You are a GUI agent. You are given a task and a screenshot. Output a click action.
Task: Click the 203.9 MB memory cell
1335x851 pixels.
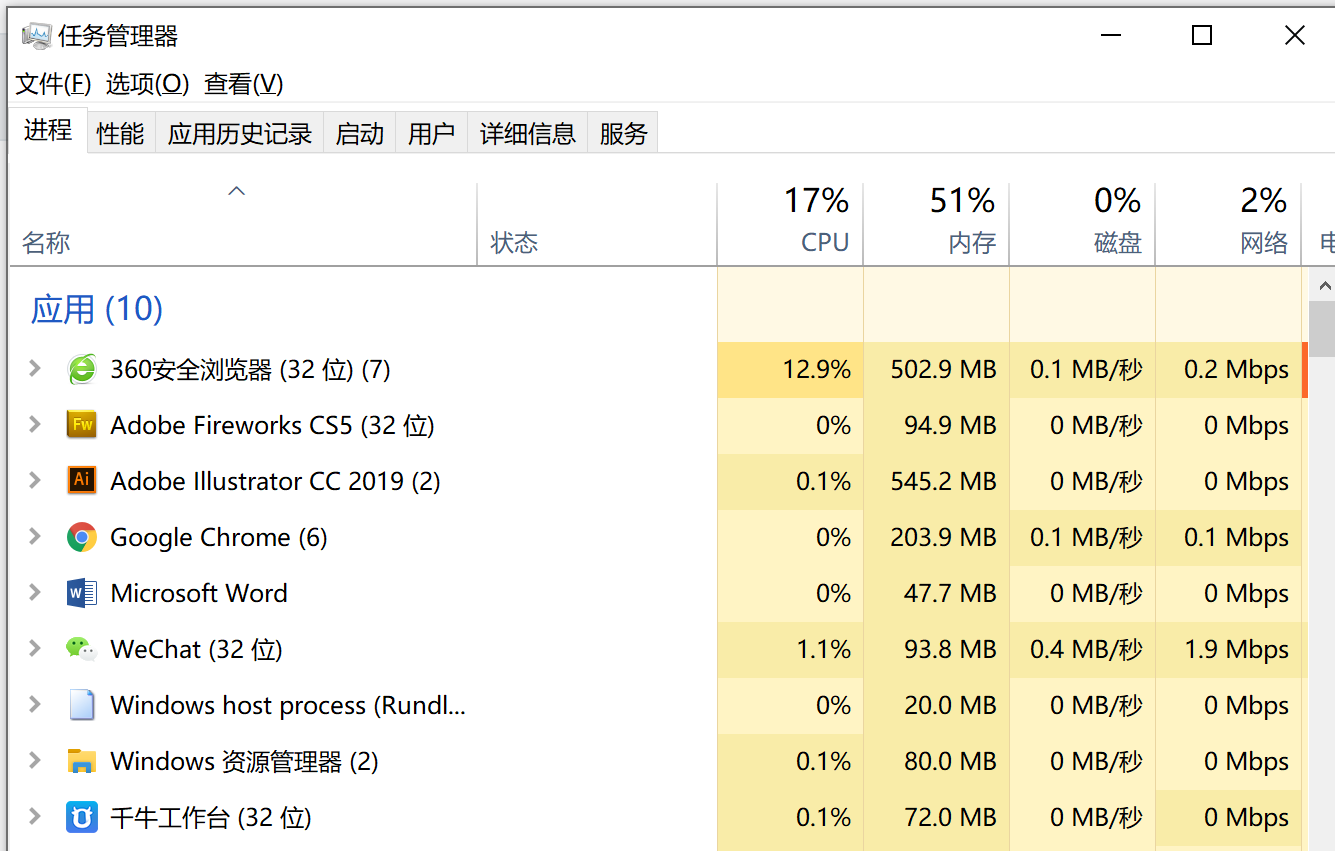tap(936, 537)
